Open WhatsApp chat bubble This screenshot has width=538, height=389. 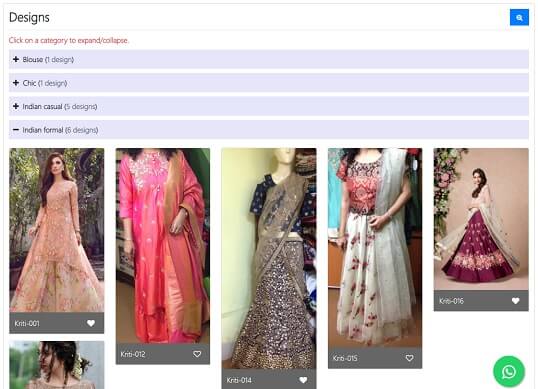(x=509, y=372)
